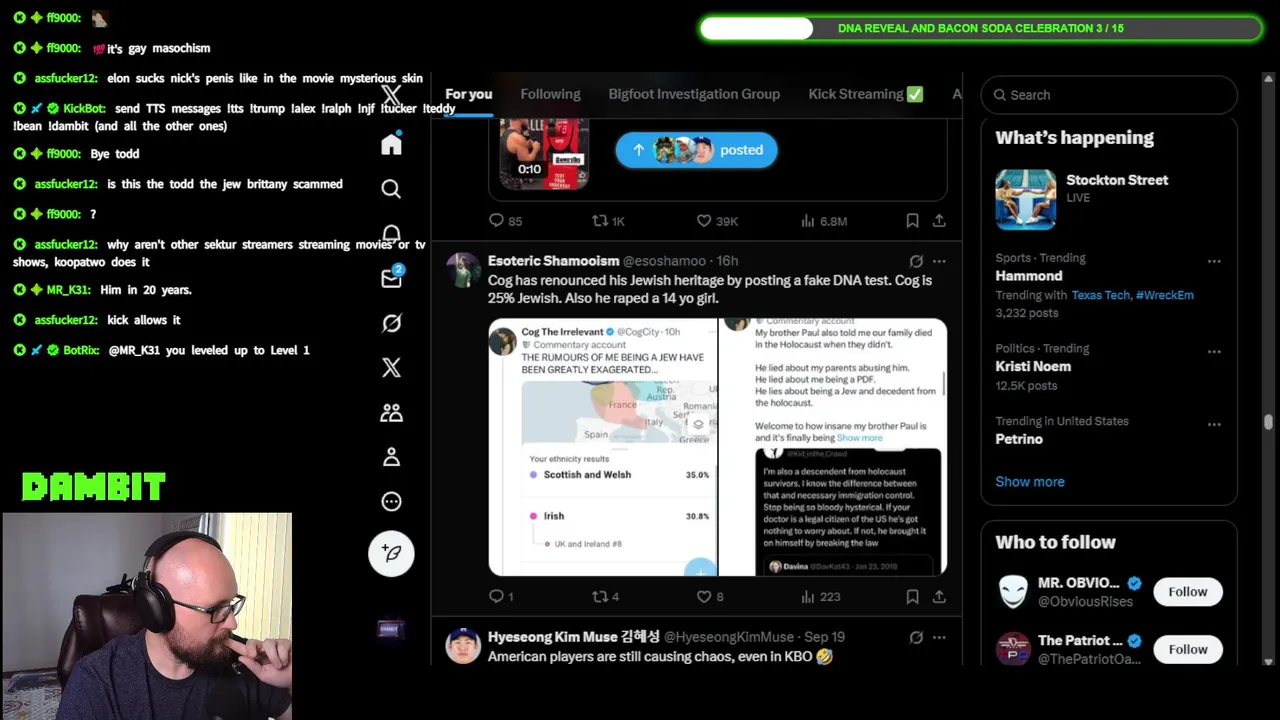
Task: Click the new posts 'posted' pill
Action: click(696, 150)
